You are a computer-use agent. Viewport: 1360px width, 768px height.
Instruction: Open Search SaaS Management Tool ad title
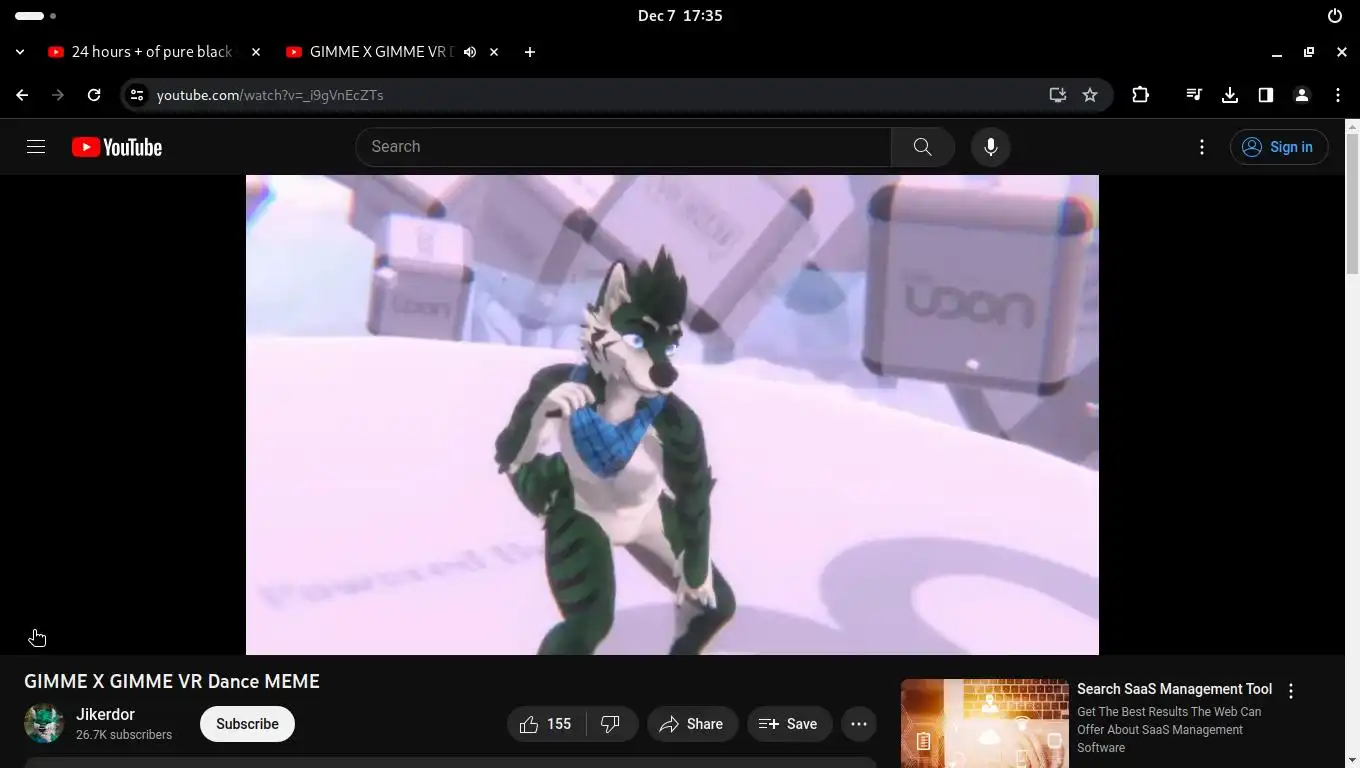[1174, 689]
